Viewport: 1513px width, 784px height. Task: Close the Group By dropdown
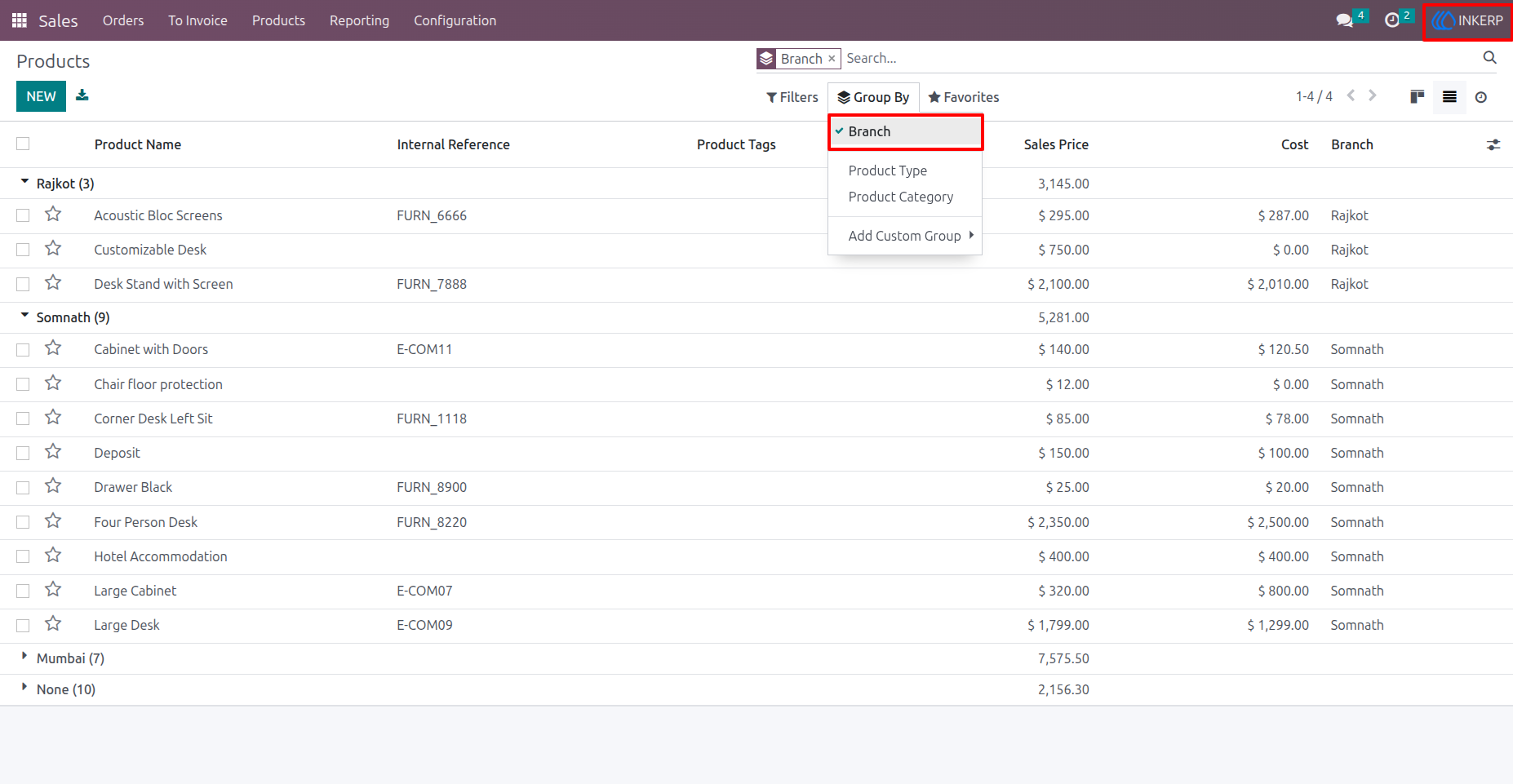coord(873,97)
